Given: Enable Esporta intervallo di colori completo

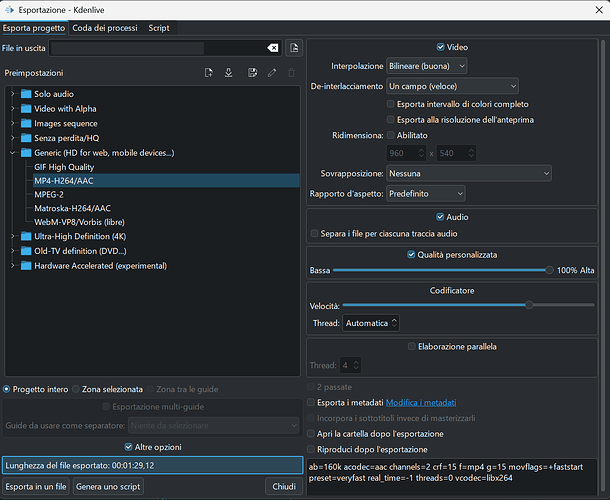Looking at the screenshot, I should click(390, 104).
